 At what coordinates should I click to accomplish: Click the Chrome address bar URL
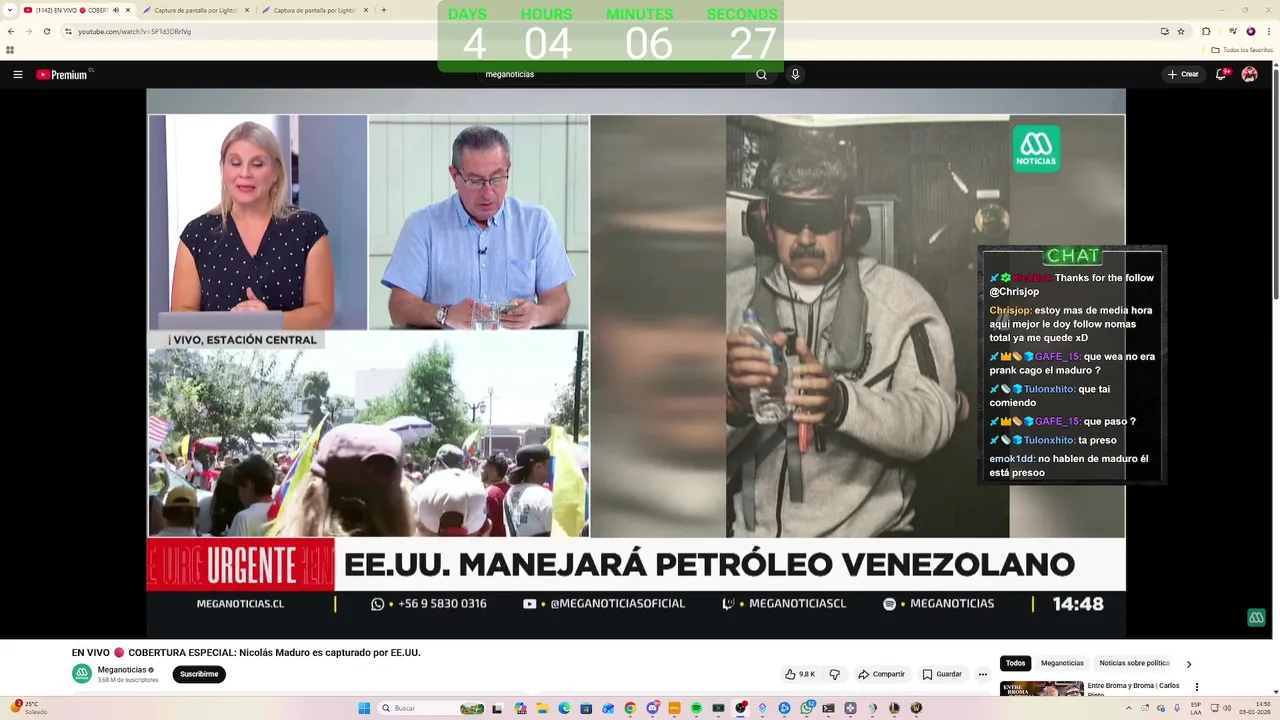tap(134, 31)
